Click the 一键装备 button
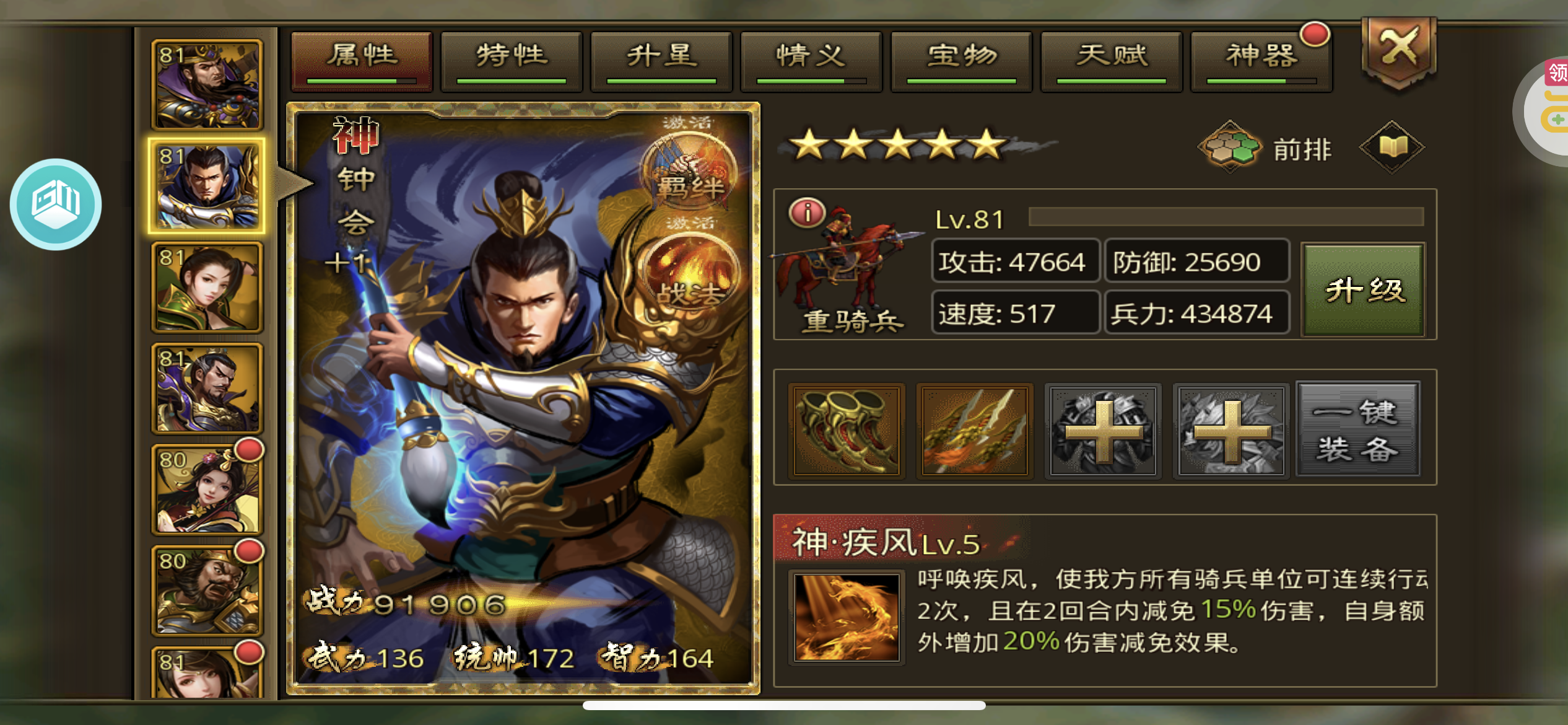This screenshot has height=725, width=1568. [1358, 429]
